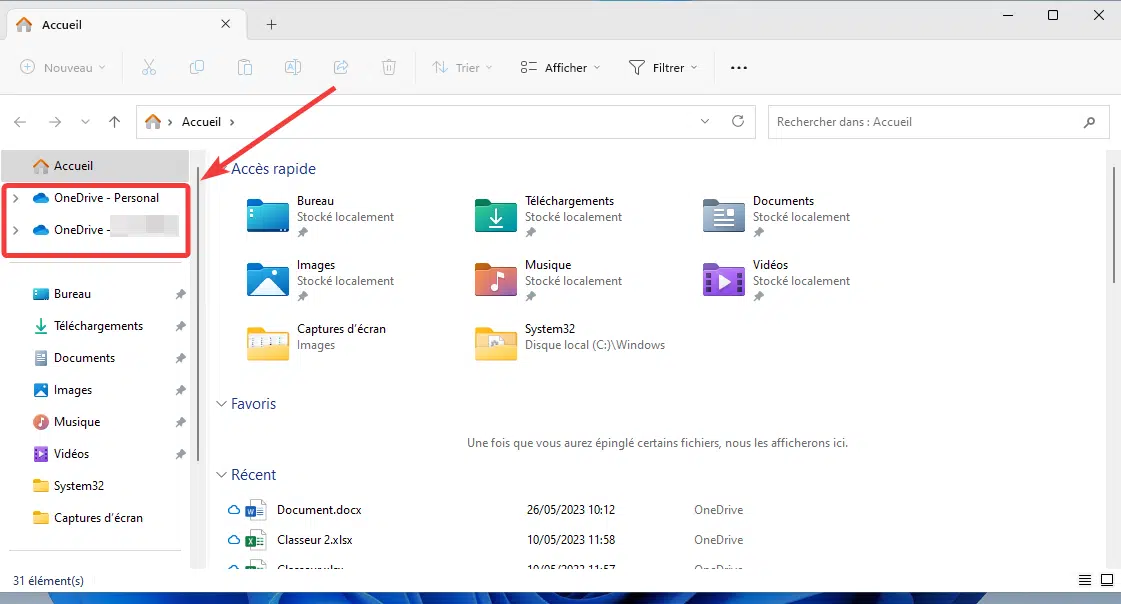Click the Delete trash icon

[x=389, y=67]
